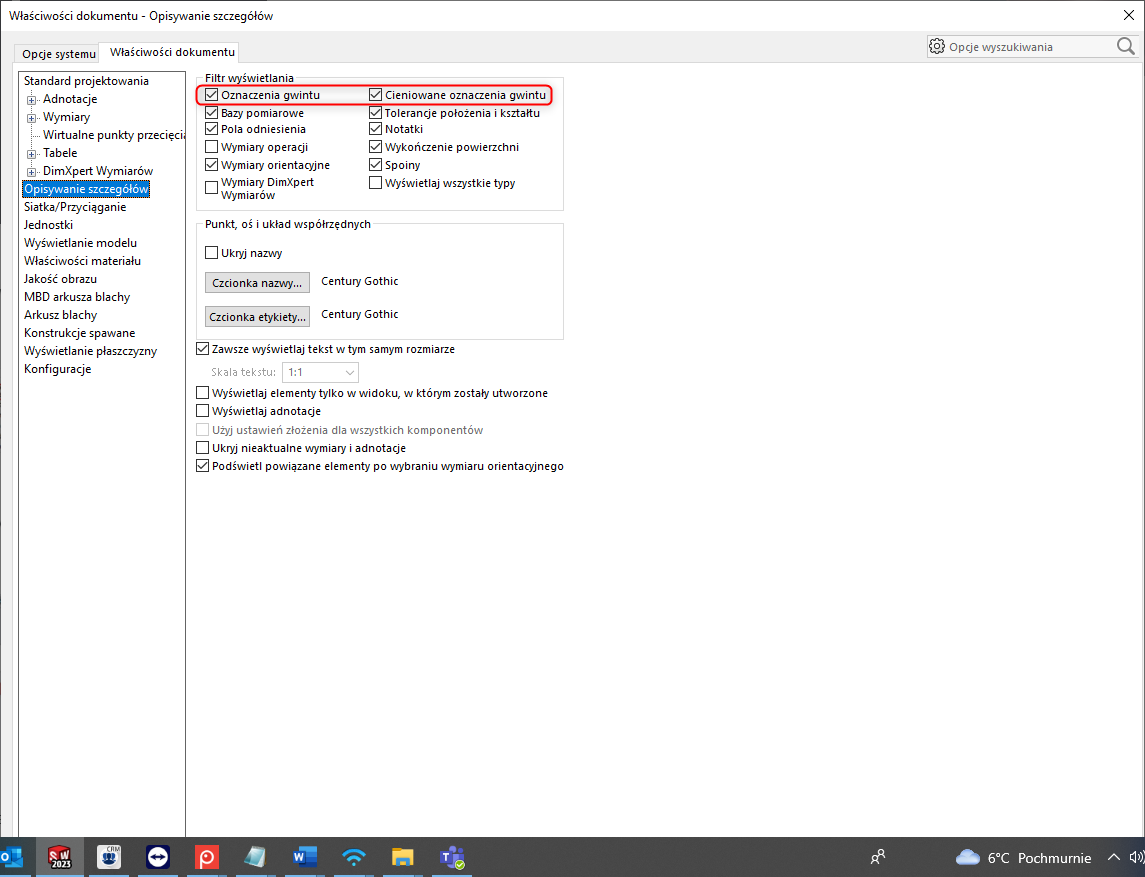The image size is (1145, 877).
Task: Open MBD arkusza blachy settings
Action: 77,297
